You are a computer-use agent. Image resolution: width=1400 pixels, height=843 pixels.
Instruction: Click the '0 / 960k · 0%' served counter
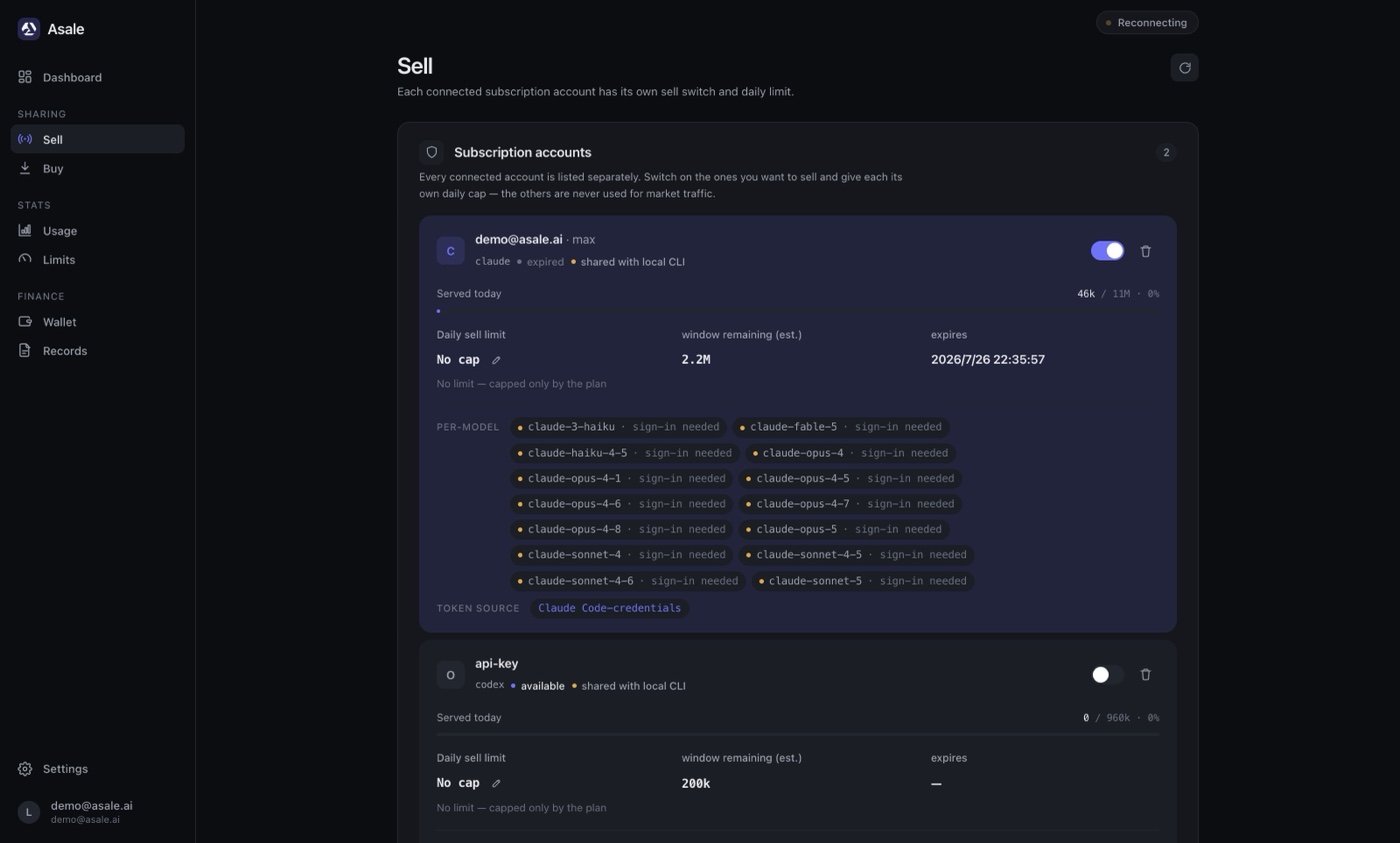[x=1121, y=718]
